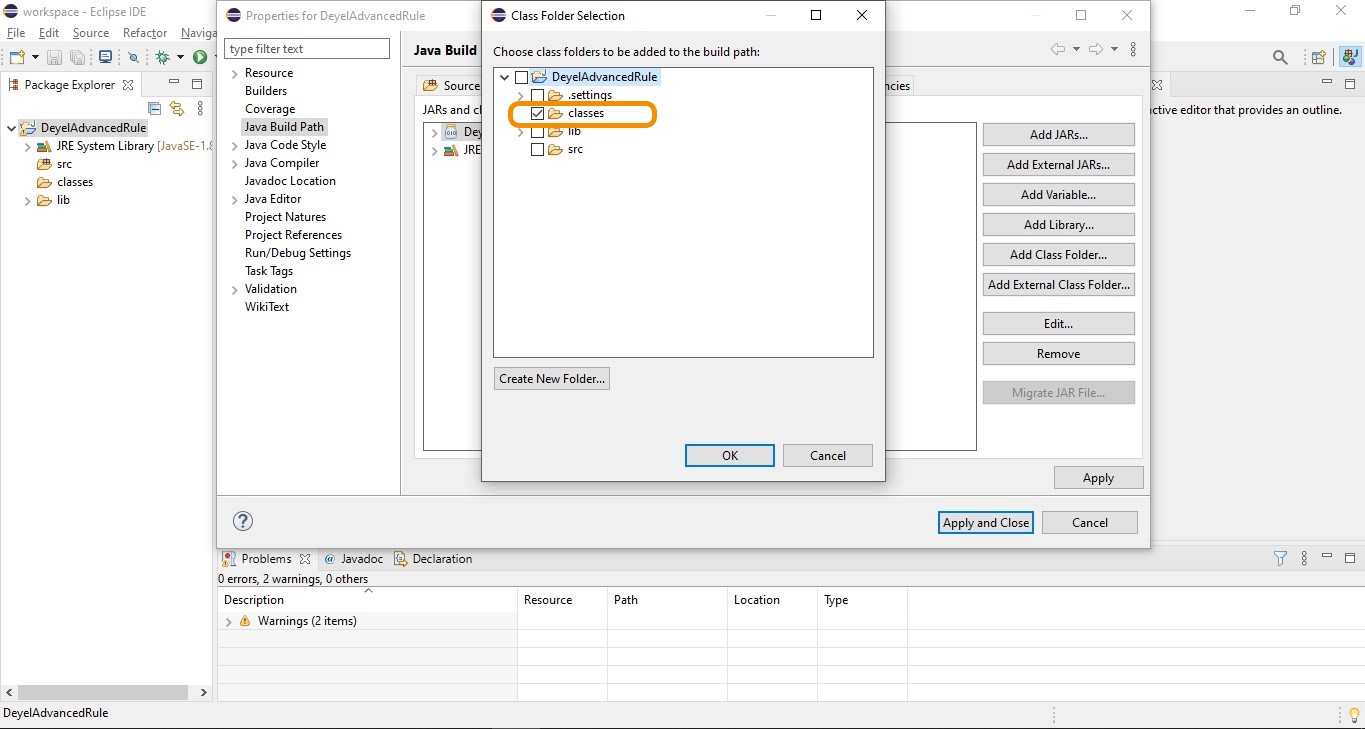
Task: Open a Terminal using the monitor icon
Action: click(105, 58)
